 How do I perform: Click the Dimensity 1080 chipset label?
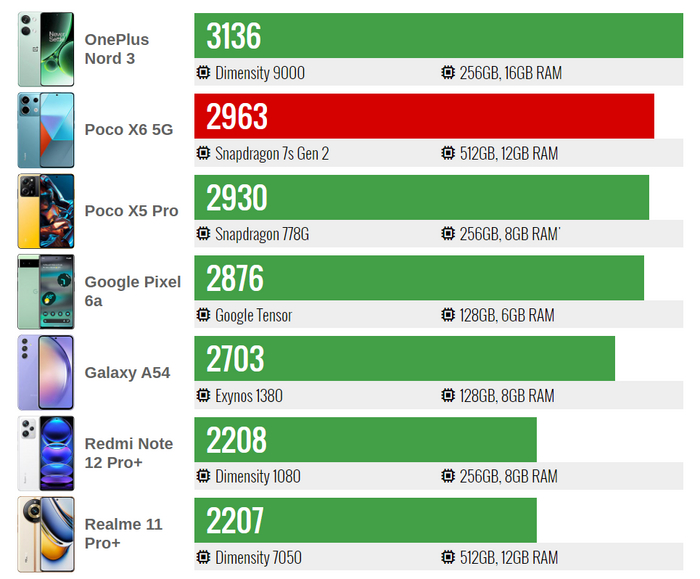pyautogui.click(x=257, y=477)
